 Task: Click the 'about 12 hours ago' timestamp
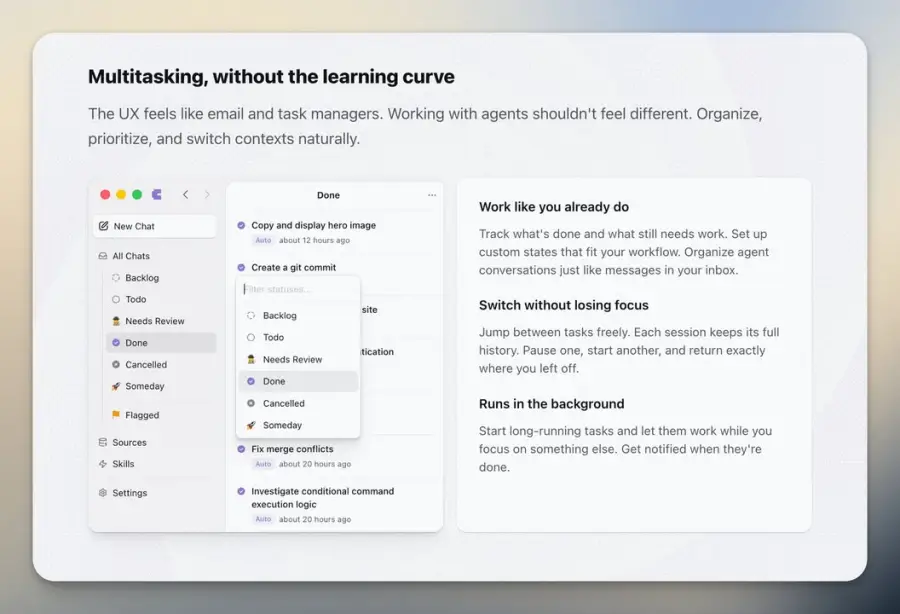[x=314, y=240]
